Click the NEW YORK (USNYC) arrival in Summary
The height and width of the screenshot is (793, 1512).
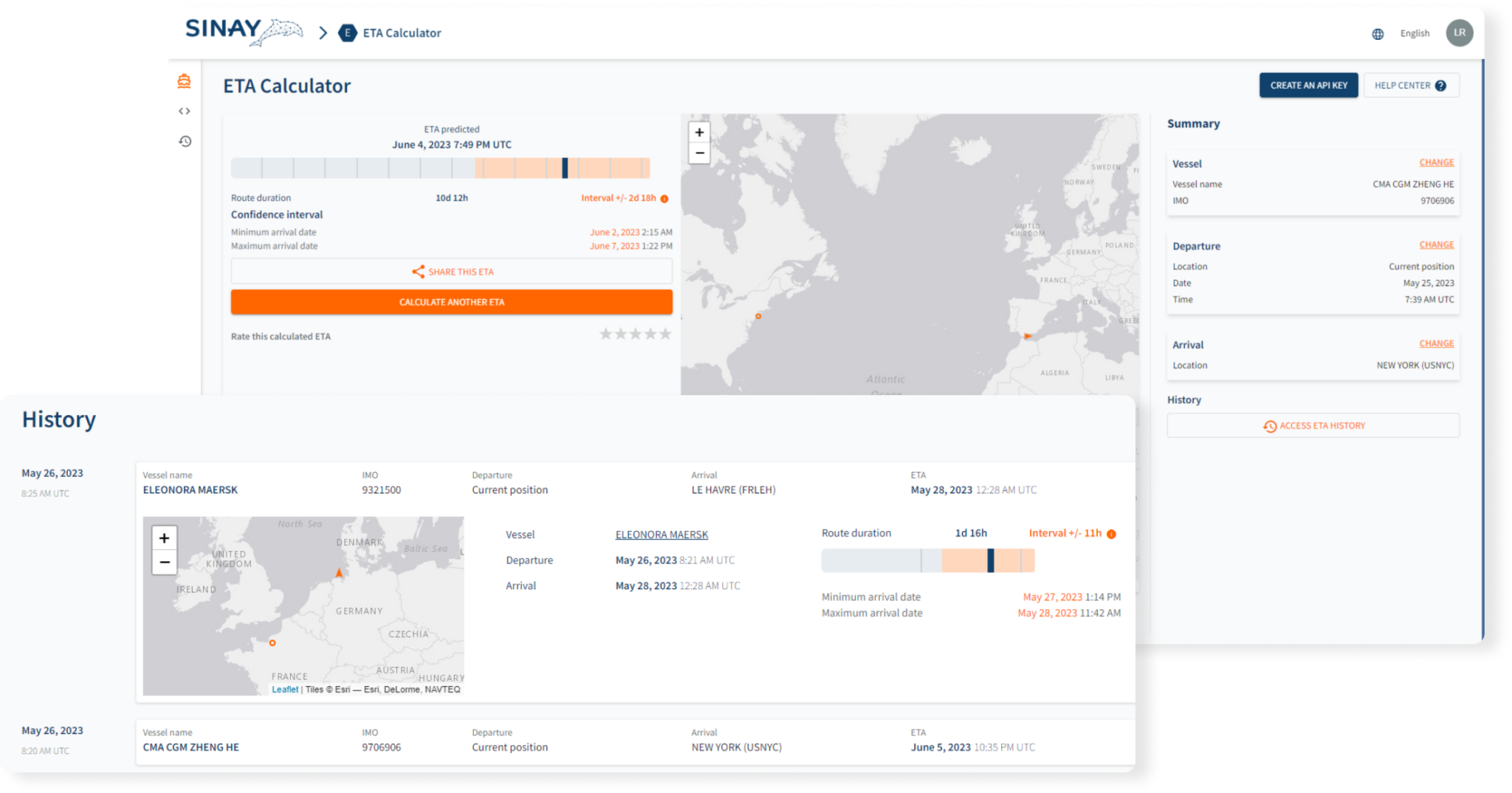tap(1415, 365)
